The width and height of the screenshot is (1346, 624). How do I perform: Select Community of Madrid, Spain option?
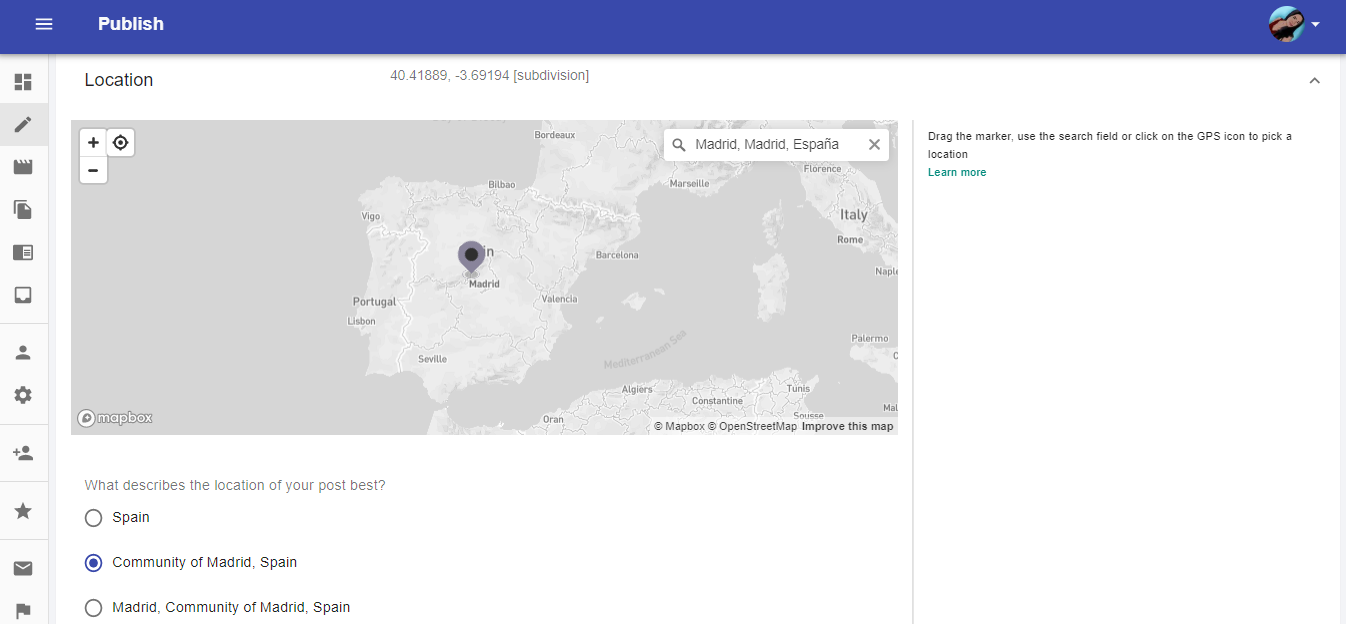coord(94,563)
